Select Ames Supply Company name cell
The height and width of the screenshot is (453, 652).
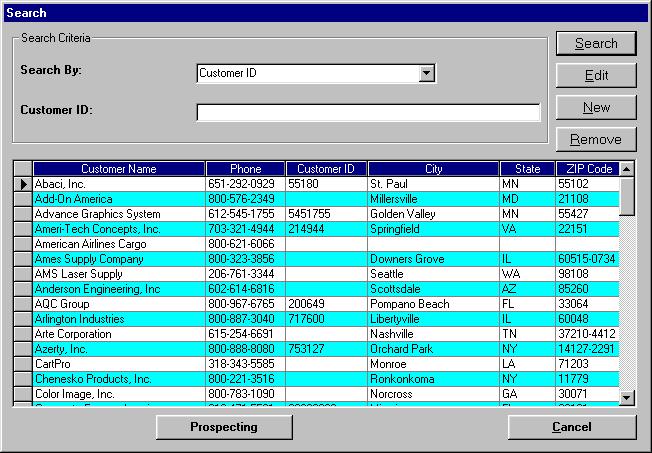coord(119,259)
